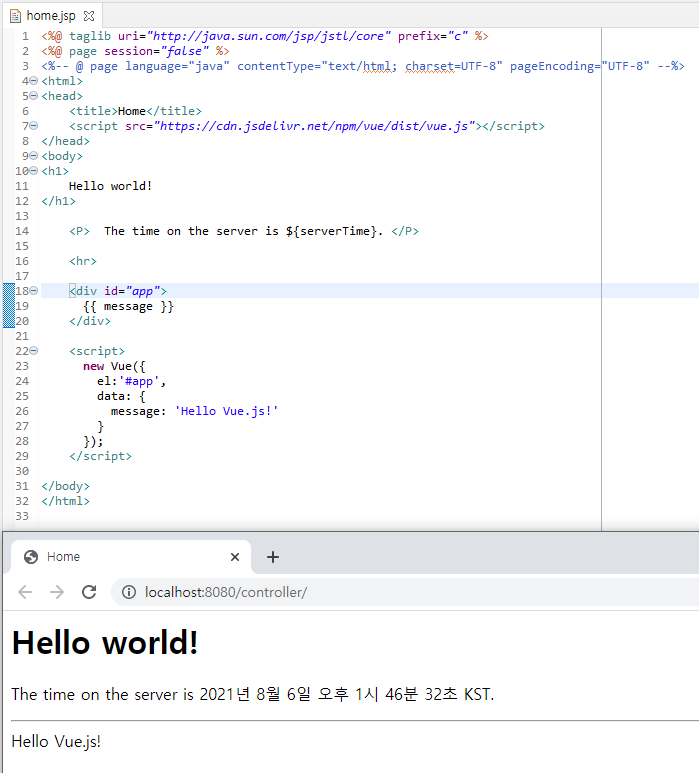Viewport: 699px width, 773px height.
Task: Click the vue.js CDN script URL
Action: click(317, 126)
